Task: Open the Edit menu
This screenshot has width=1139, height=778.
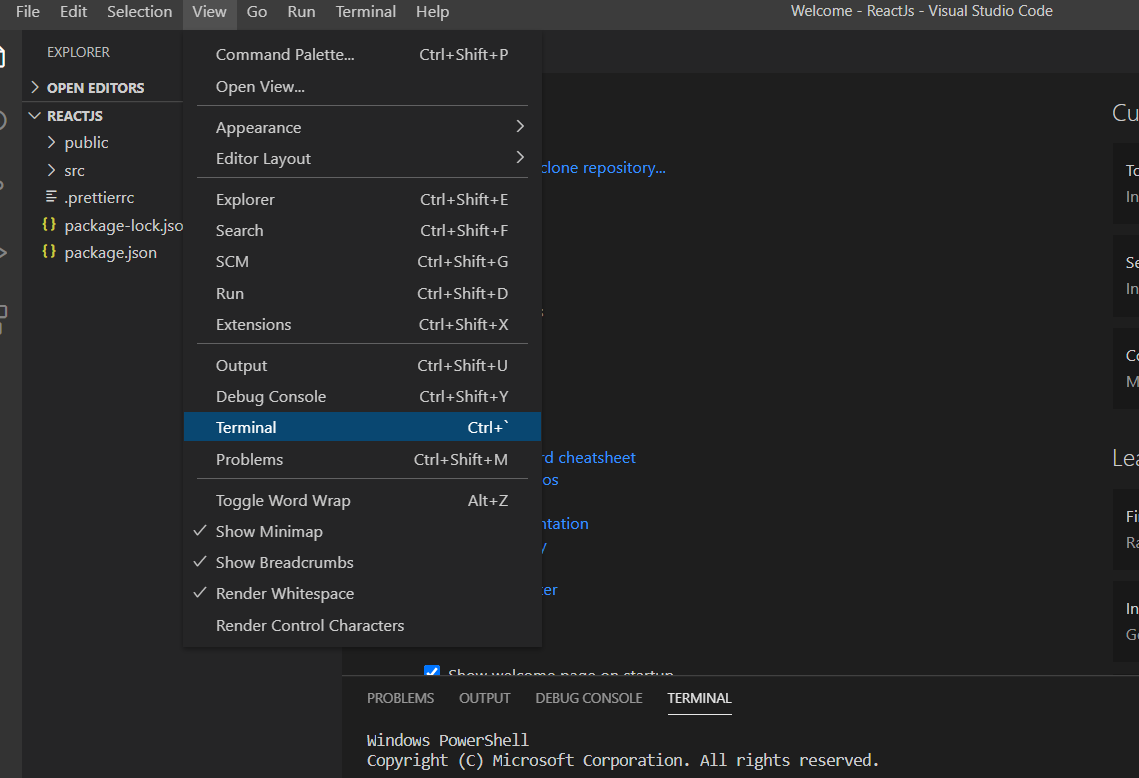Action: point(73,12)
